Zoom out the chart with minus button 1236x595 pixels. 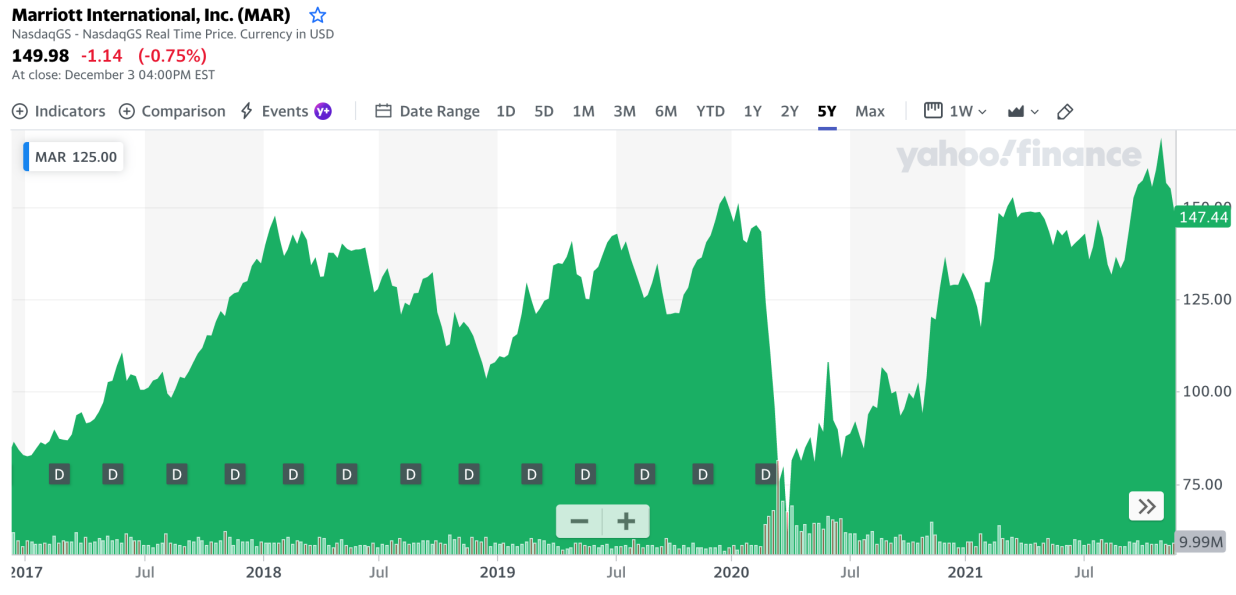coord(579,521)
